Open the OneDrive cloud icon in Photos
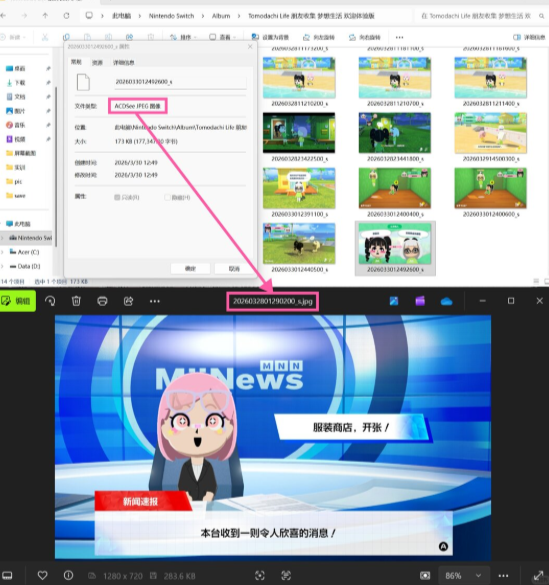This screenshot has width=549, height=585. [446, 301]
